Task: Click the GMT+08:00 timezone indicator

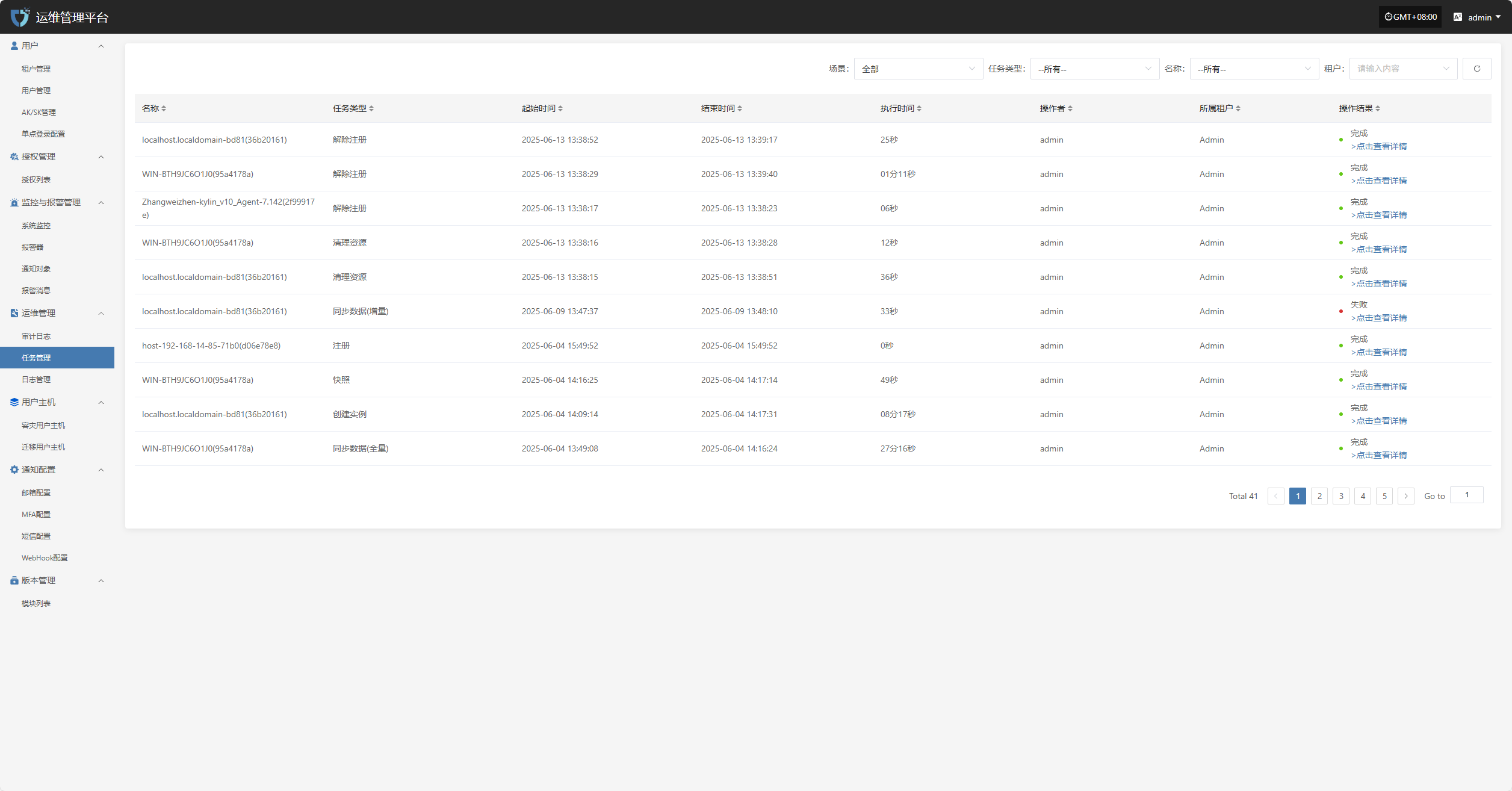Action: coord(1410,17)
